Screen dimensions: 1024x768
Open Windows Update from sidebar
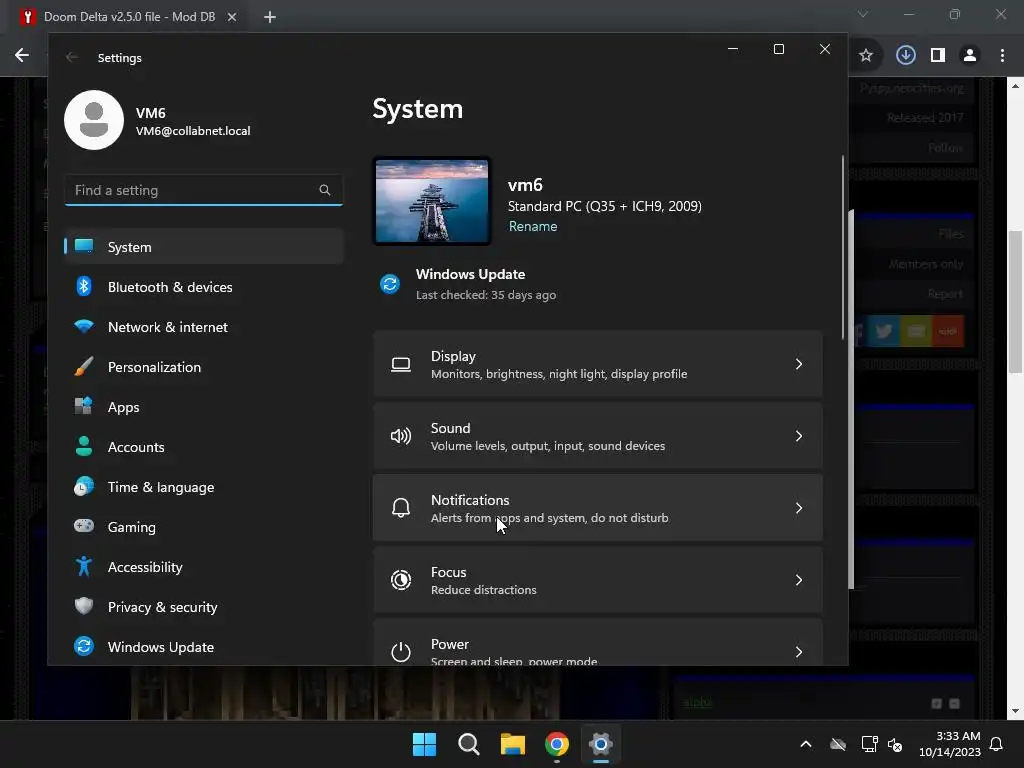(204, 647)
